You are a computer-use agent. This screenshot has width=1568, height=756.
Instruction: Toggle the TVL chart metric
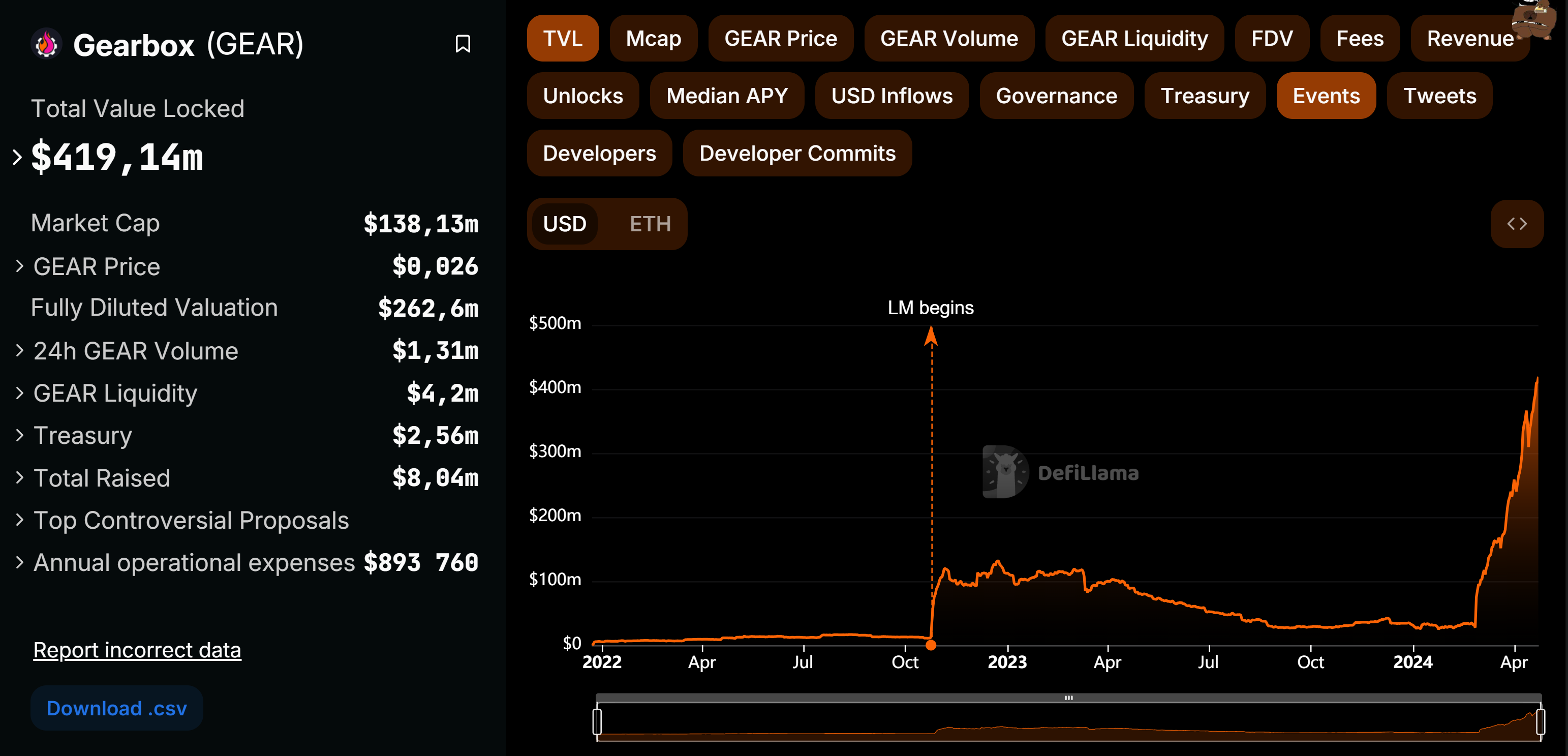[563, 38]
